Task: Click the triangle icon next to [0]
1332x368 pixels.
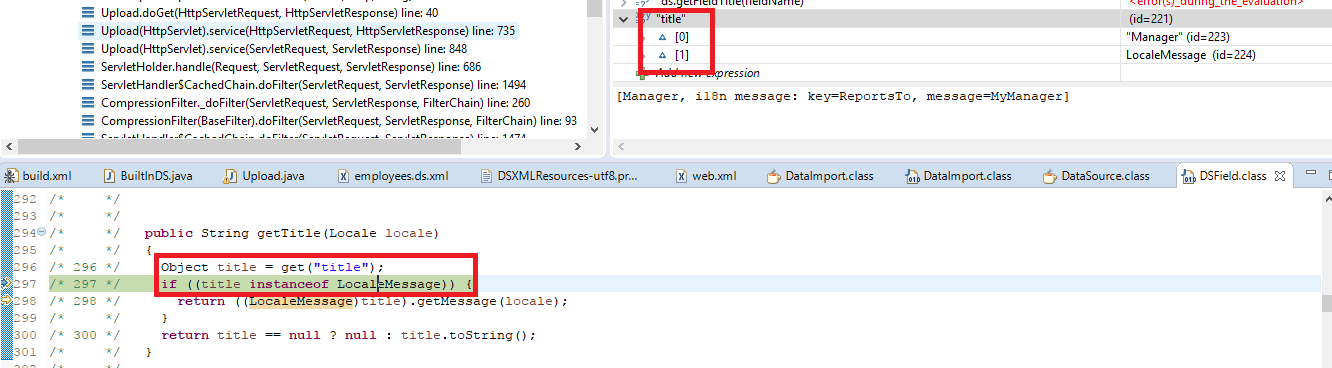Action: click(x=662, y=37)
